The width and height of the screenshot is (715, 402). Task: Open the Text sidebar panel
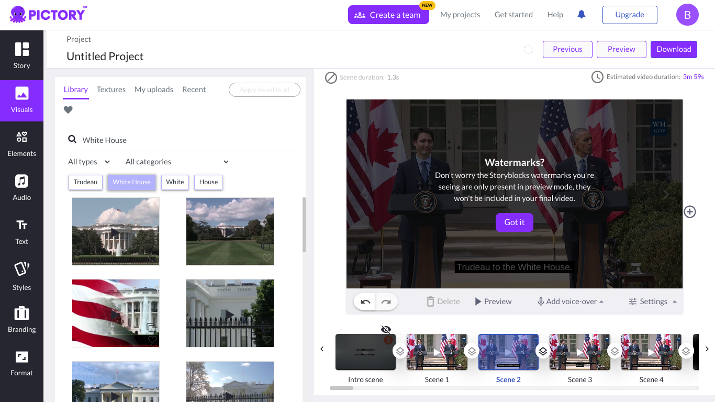[x=21, y=232]
